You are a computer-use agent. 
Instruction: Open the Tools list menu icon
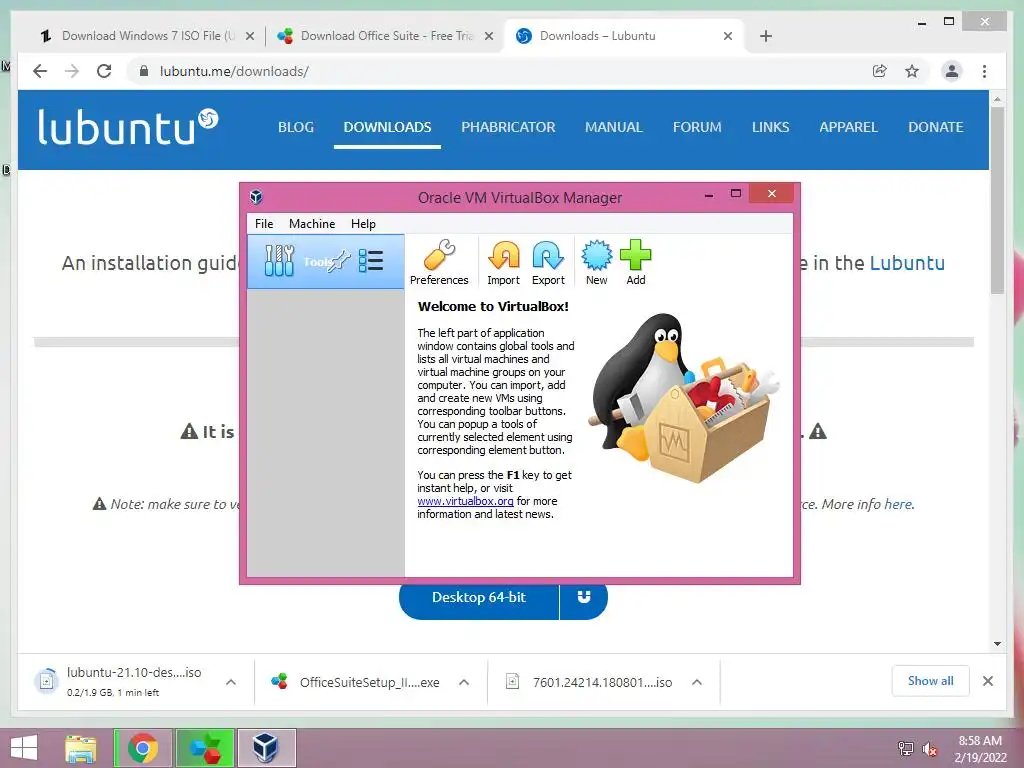(371, 261)
